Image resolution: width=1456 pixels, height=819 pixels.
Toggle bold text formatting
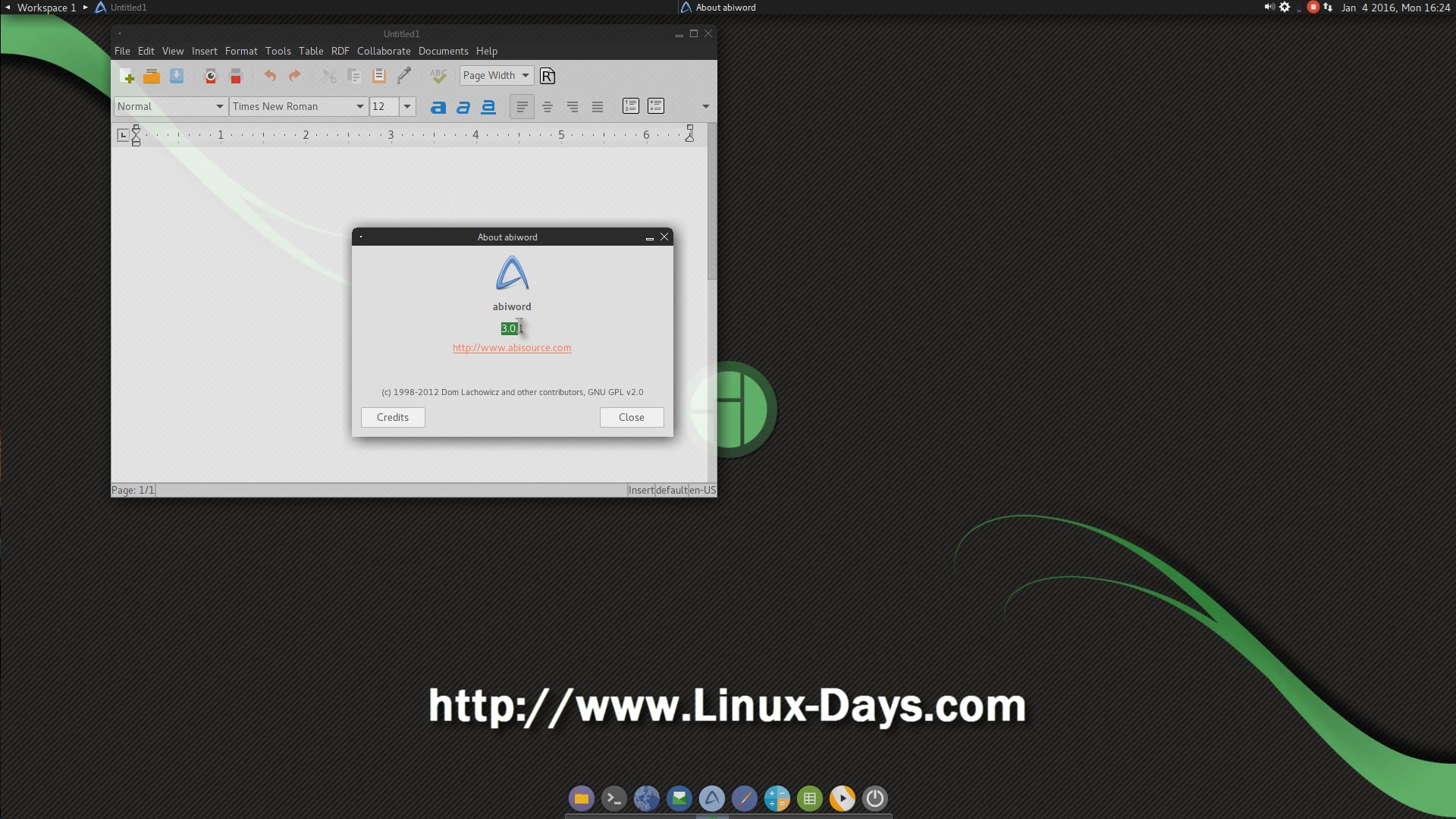(x=438, y=107)
